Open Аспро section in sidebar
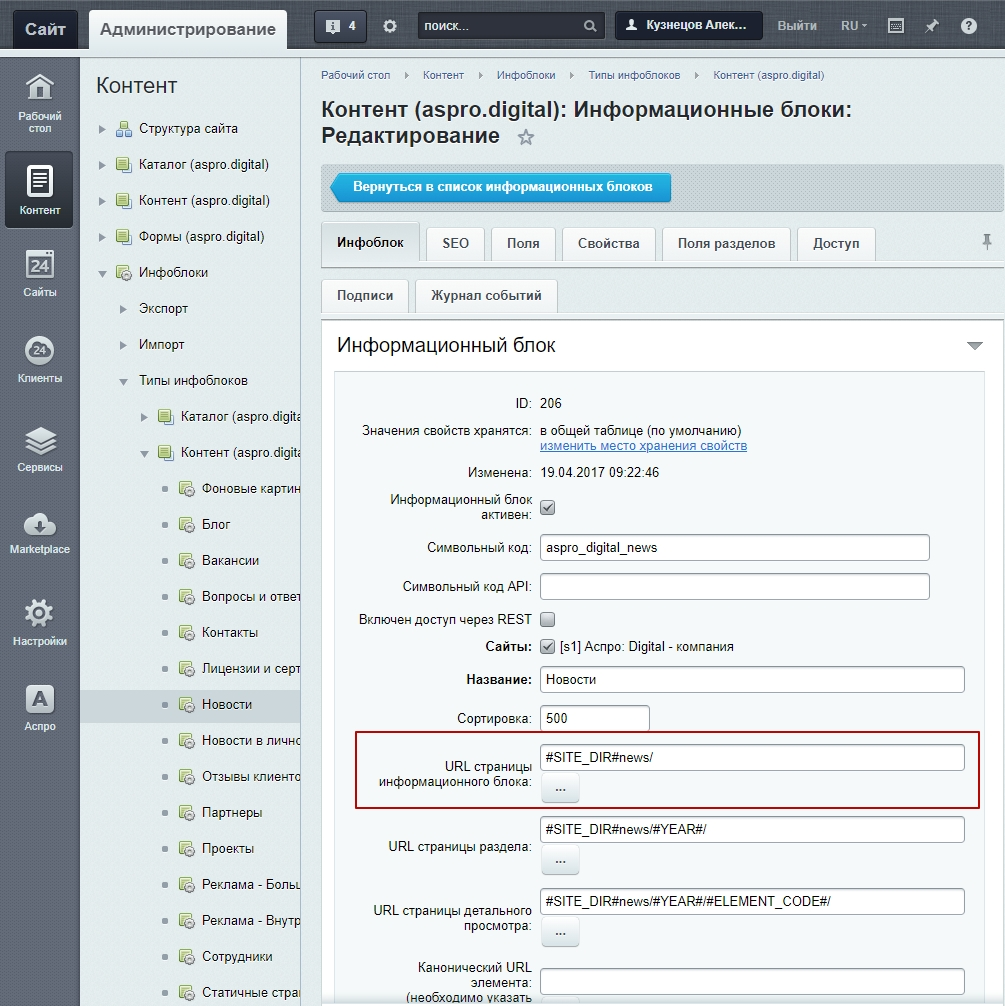Viewport: 1005px width, 1006px height. pyautogui.click(x=39, y=708)
